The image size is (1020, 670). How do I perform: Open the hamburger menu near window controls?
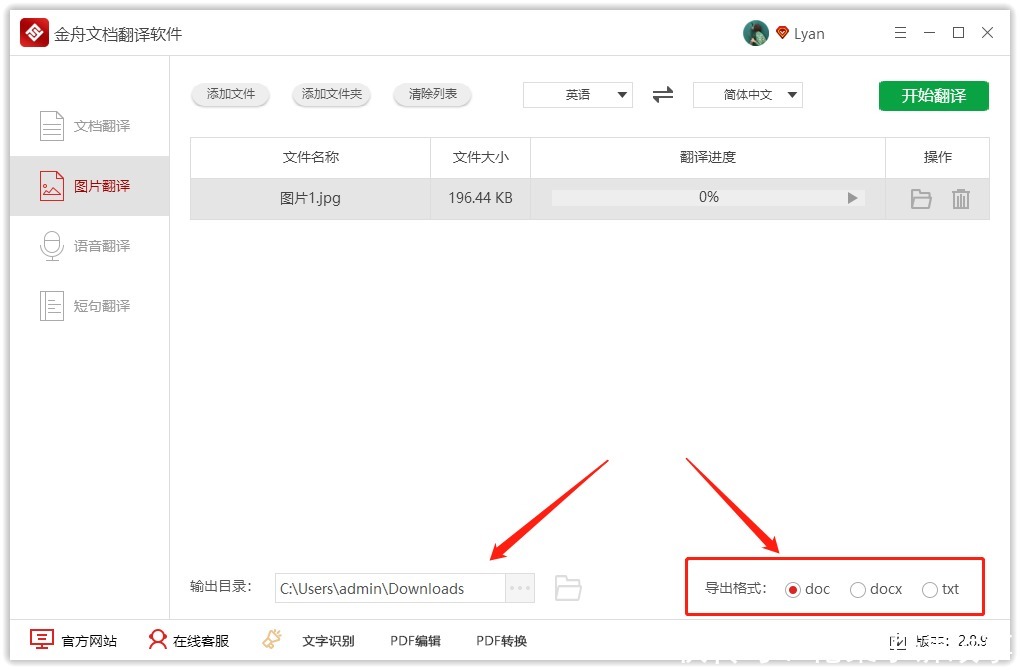coord(900,32)
